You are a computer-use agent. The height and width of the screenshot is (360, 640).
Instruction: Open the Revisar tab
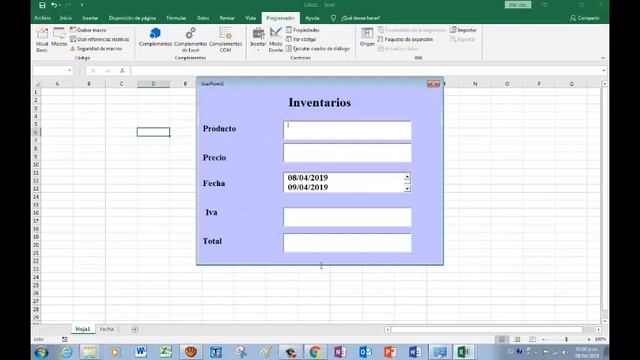click(x=227, y=18)
